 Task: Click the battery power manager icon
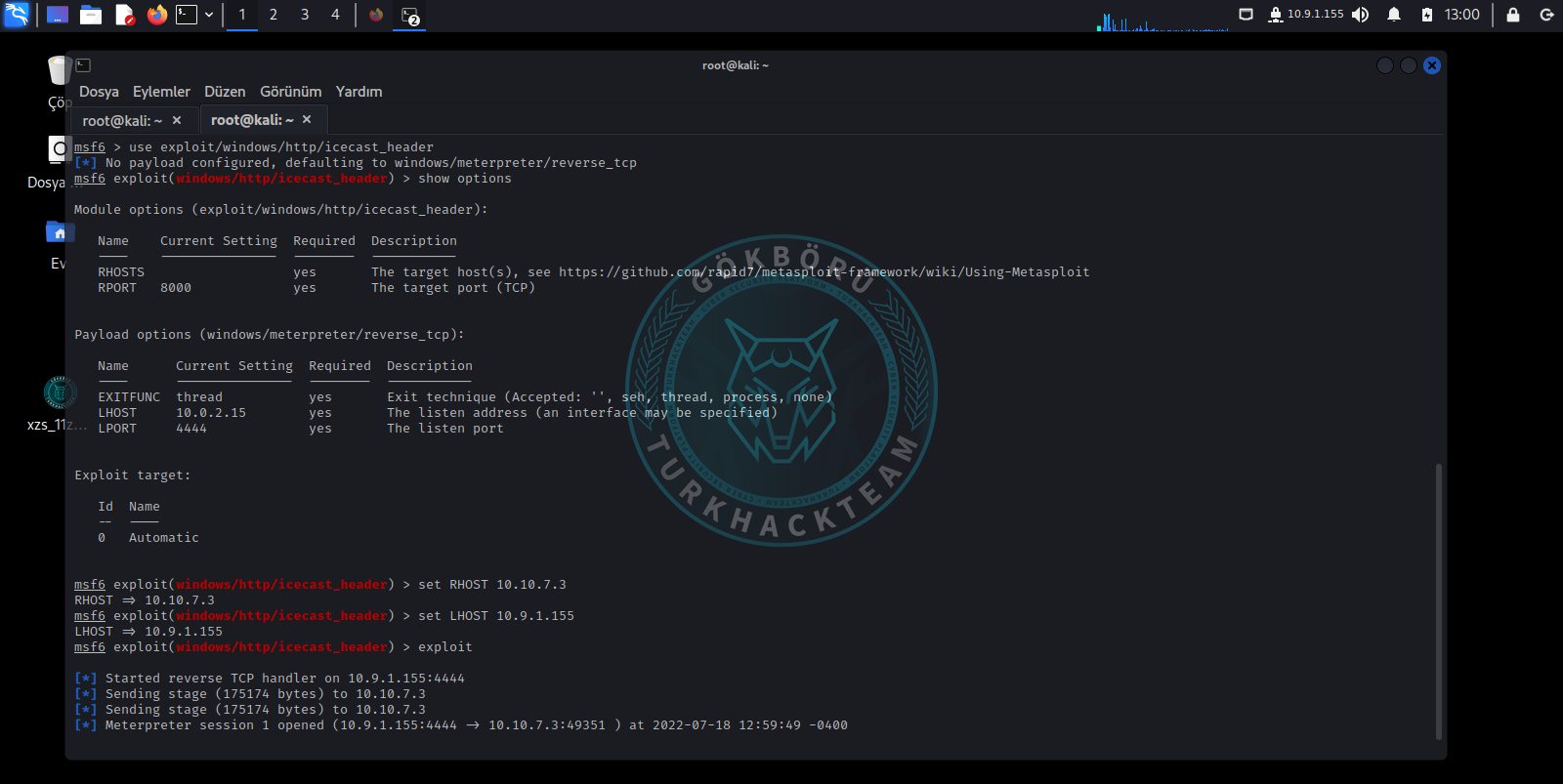pos(1427,15)
